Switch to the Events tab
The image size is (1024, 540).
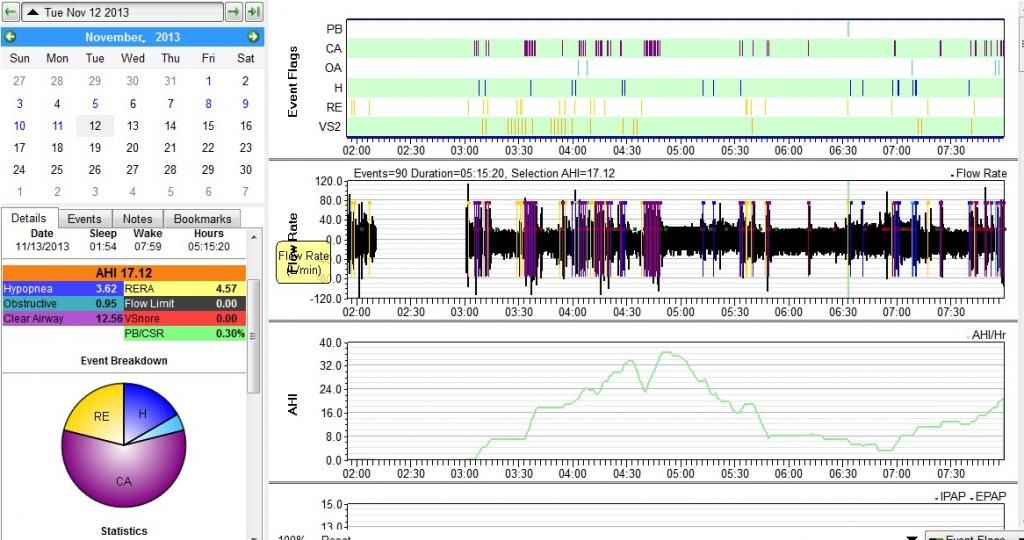(84, 219)
